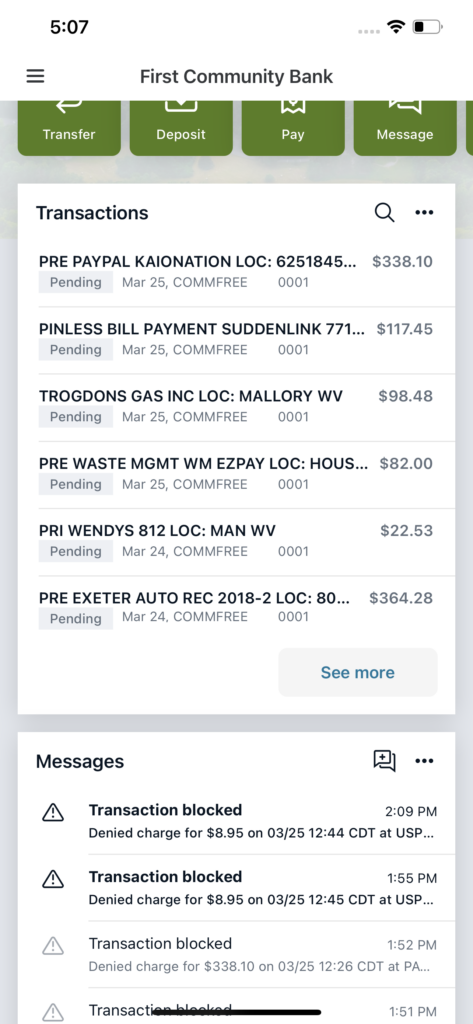Select Trogdons Gas Inc $98.48 transaction
Viewport: 473px width, 1024px height.
point(236,407)
